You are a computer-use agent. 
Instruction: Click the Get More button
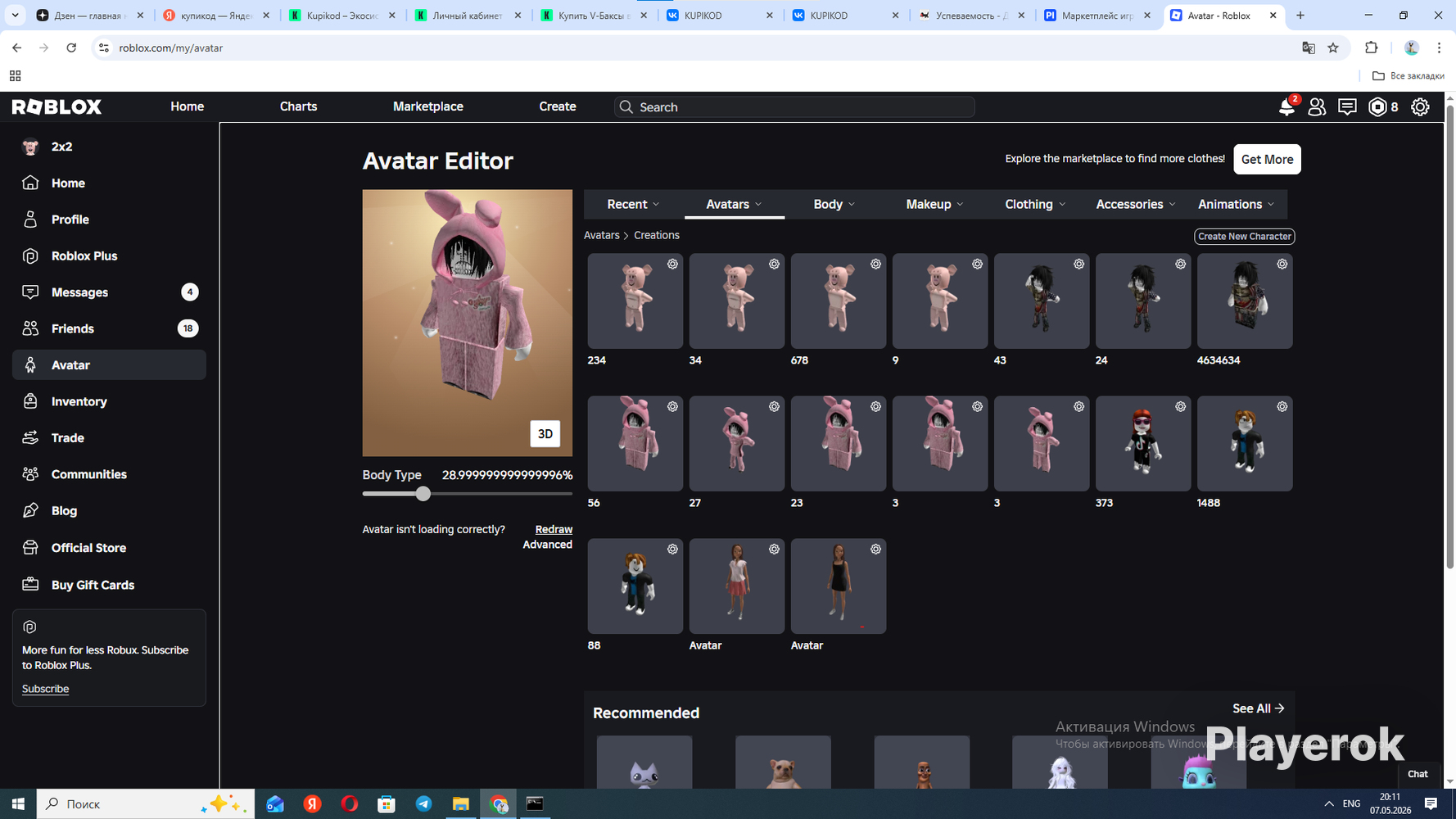pyautogui.click(x=1267, y=160)
